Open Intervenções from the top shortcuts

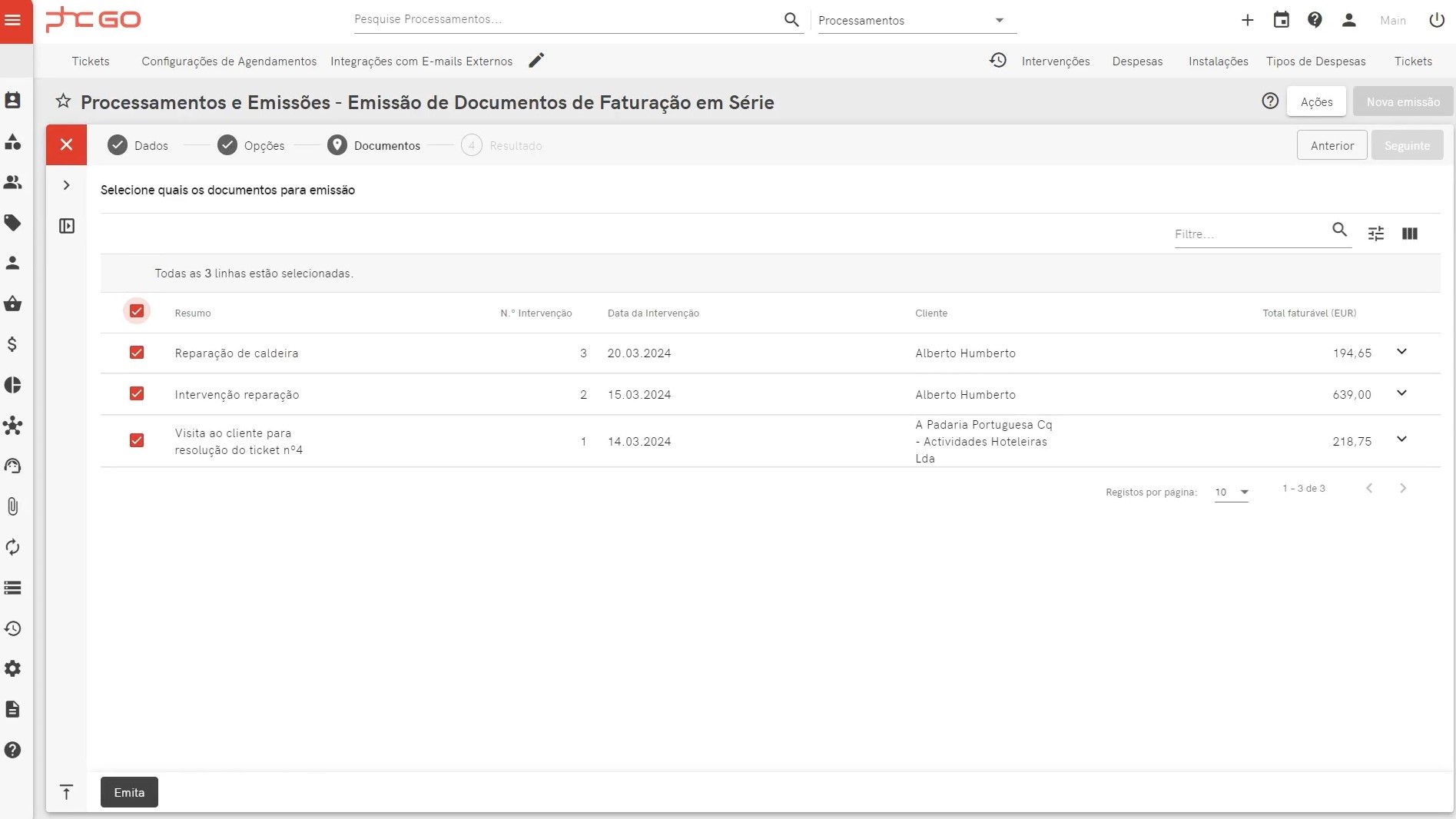tap(1055, 61)
